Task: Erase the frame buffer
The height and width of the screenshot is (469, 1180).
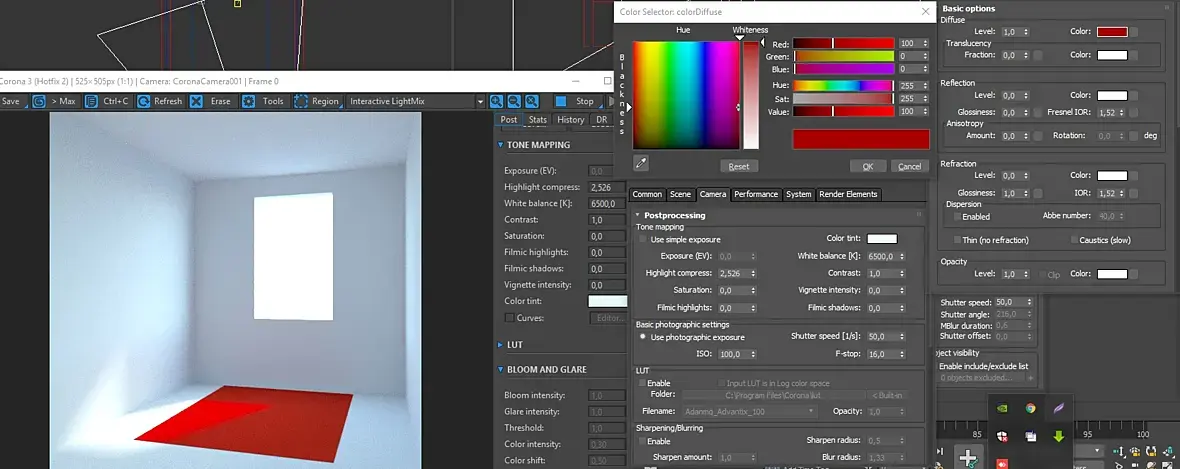Action: 211,101
